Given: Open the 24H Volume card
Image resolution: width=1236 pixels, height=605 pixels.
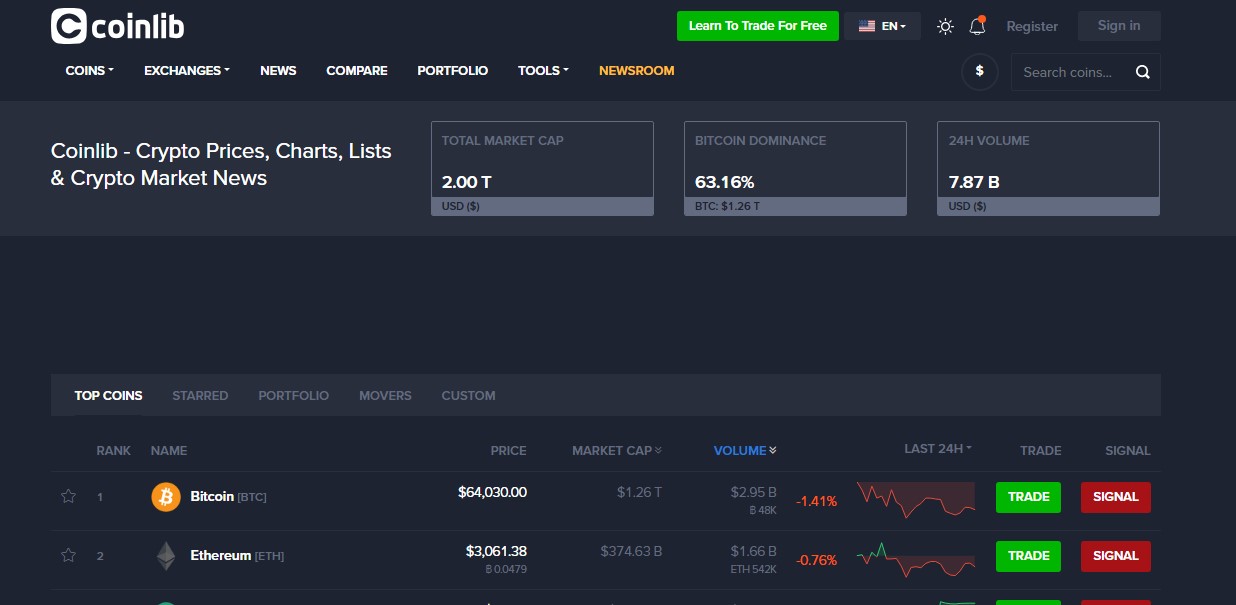Looking at the screenshot, I should tap(1048, 168).
